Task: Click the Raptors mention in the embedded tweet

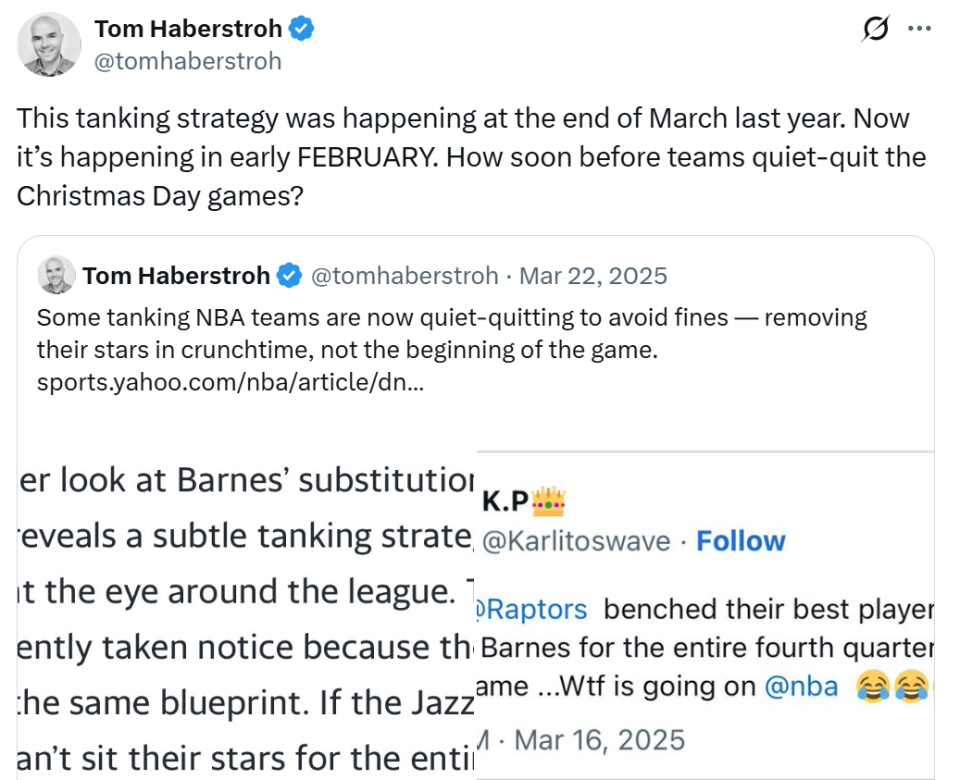Action: pos(536,609)
